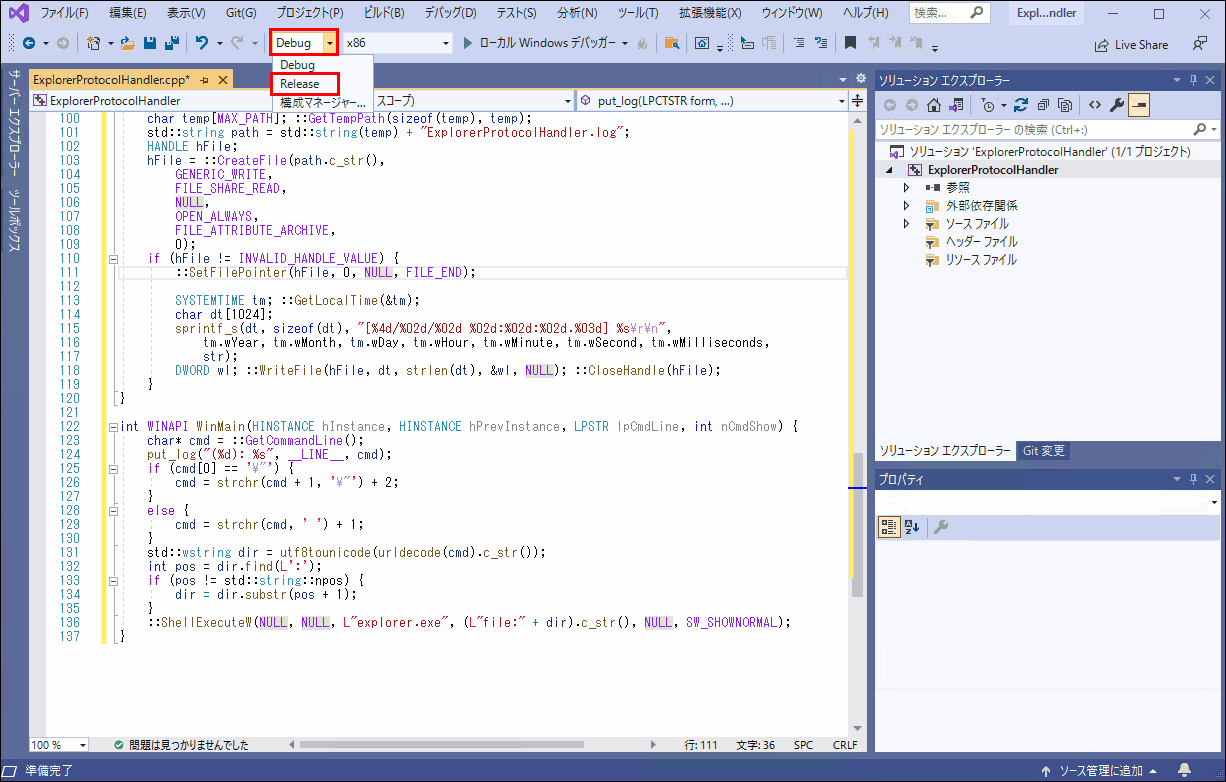Expand the 参照 node in Solution Explorer
This screenshot has height=782, width=1226.
click(906, 188)
